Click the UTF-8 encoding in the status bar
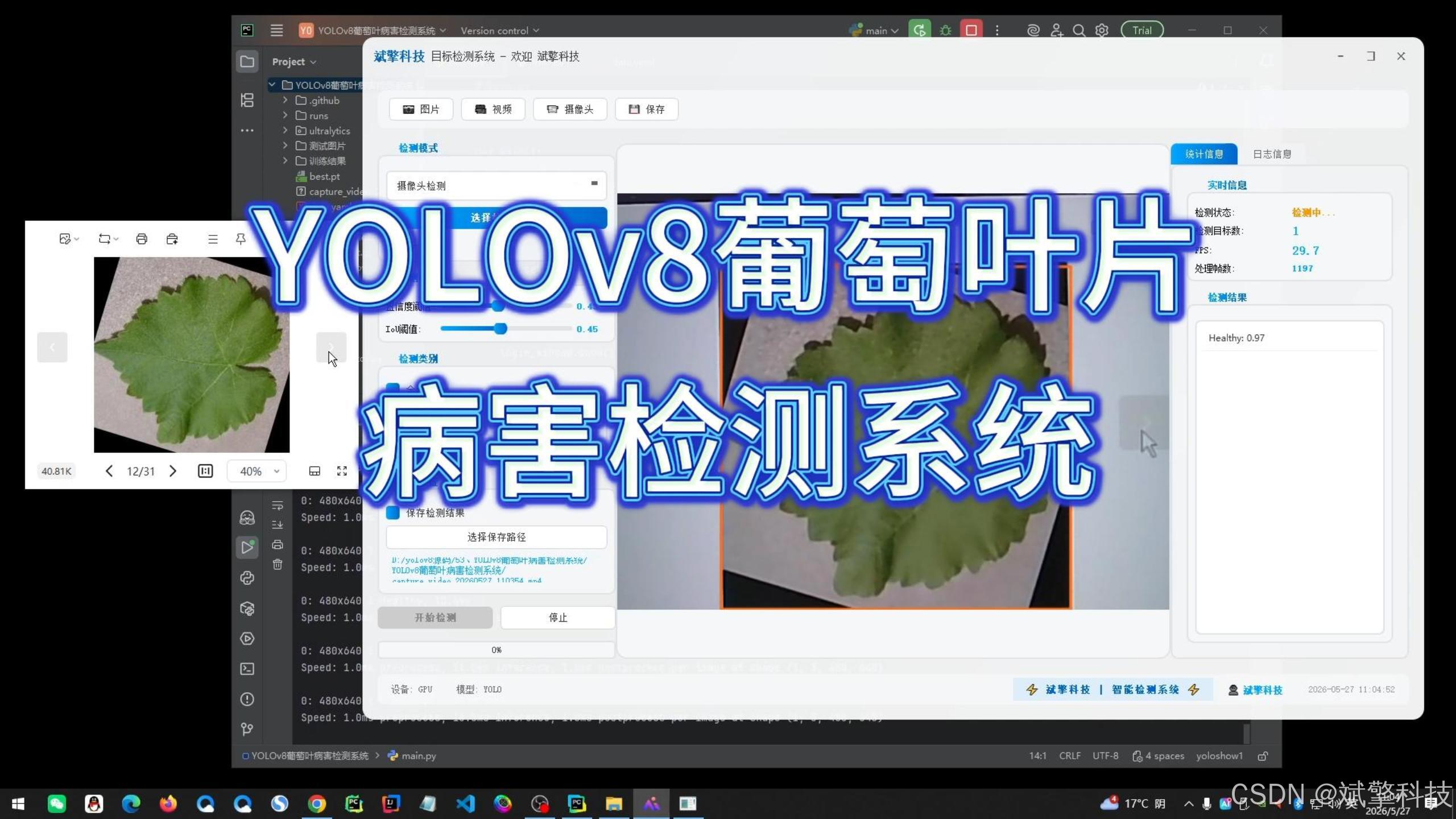 click(1105, 756)
